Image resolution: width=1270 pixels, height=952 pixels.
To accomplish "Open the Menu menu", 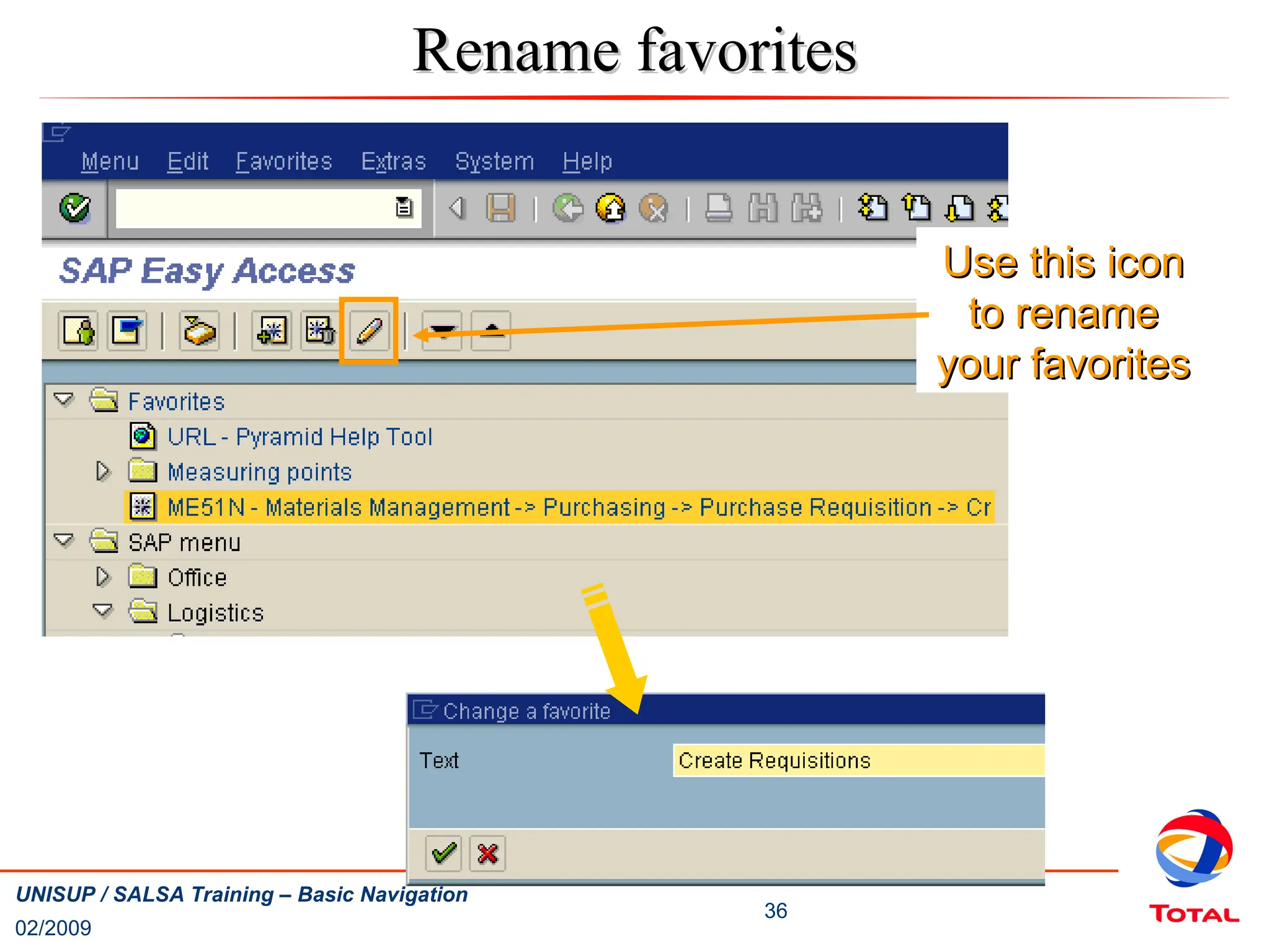I will click(x=110, y=162).
